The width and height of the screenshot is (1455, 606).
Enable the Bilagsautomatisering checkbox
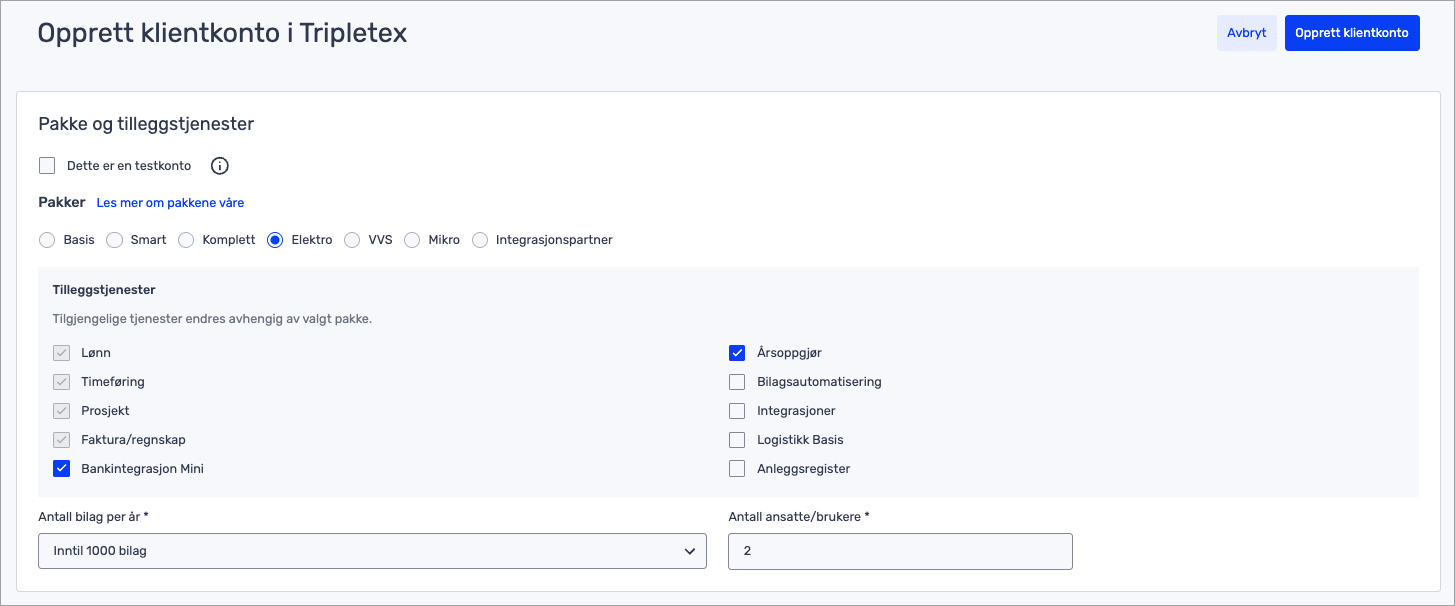[737, 382]
